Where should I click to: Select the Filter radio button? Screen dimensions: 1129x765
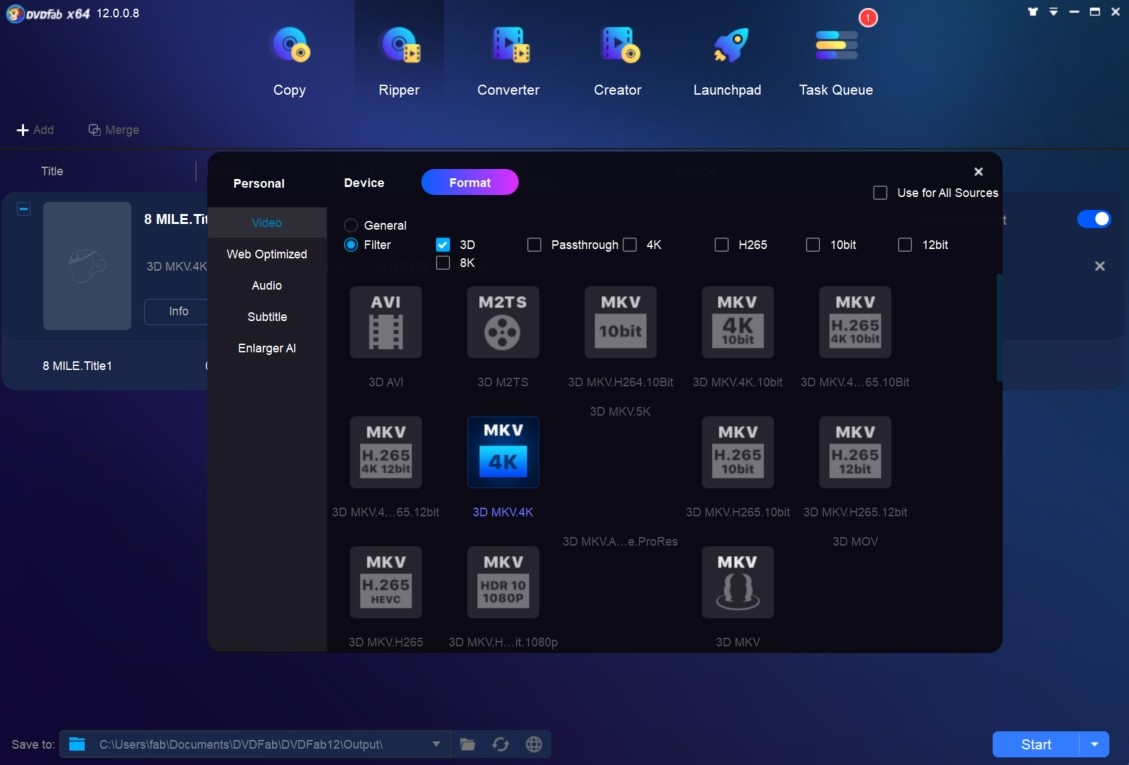coord(351,245)
